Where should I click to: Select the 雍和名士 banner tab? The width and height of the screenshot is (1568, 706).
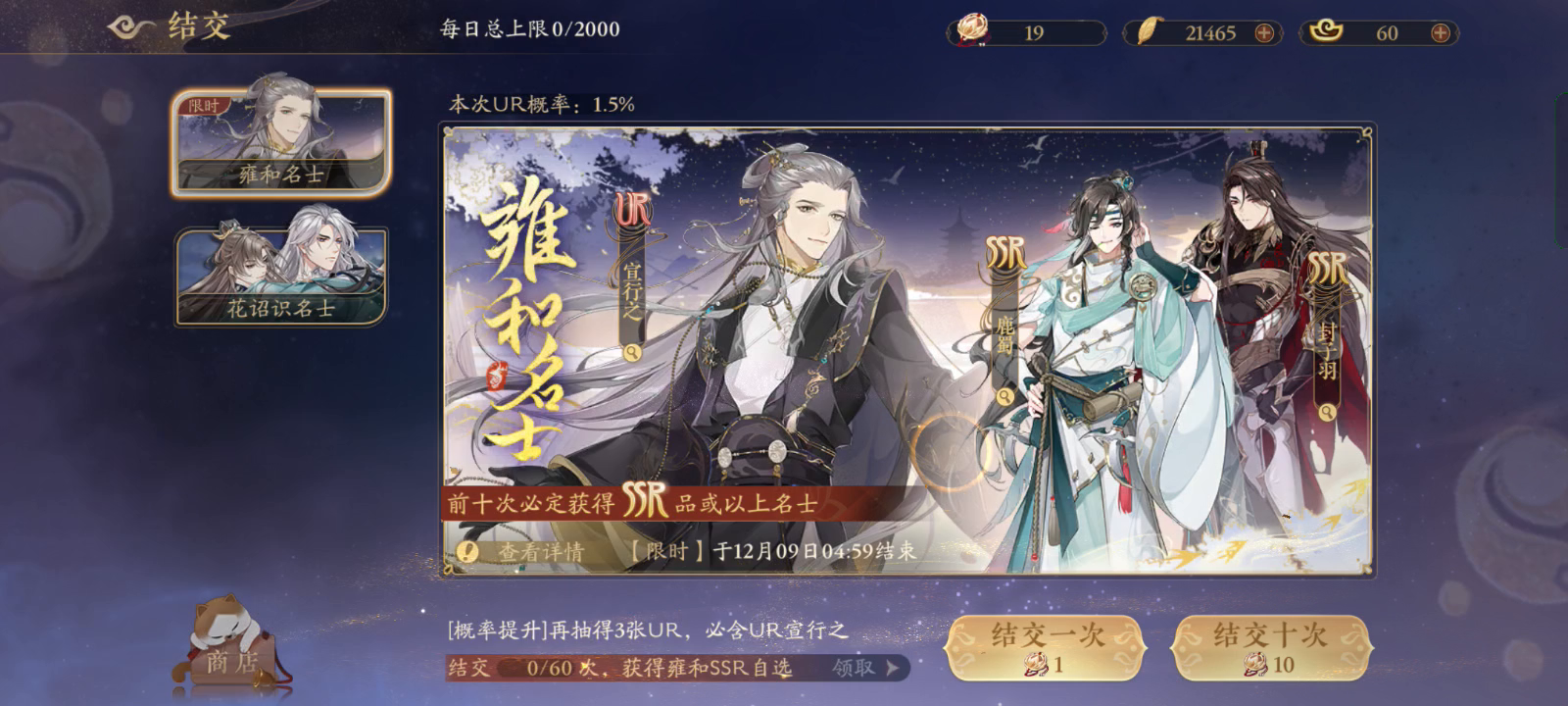pos(281,144)
